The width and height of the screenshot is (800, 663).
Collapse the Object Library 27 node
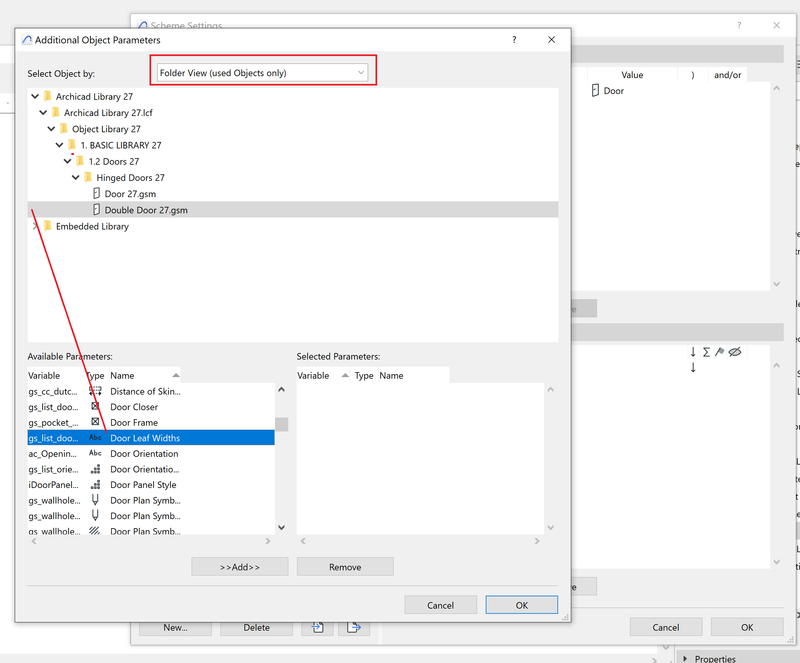click(52, 129)
